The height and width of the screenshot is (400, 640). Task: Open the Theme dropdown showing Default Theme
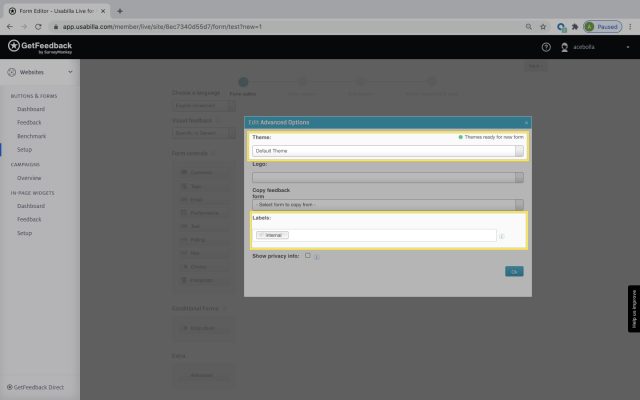click(x=387, y=151)
